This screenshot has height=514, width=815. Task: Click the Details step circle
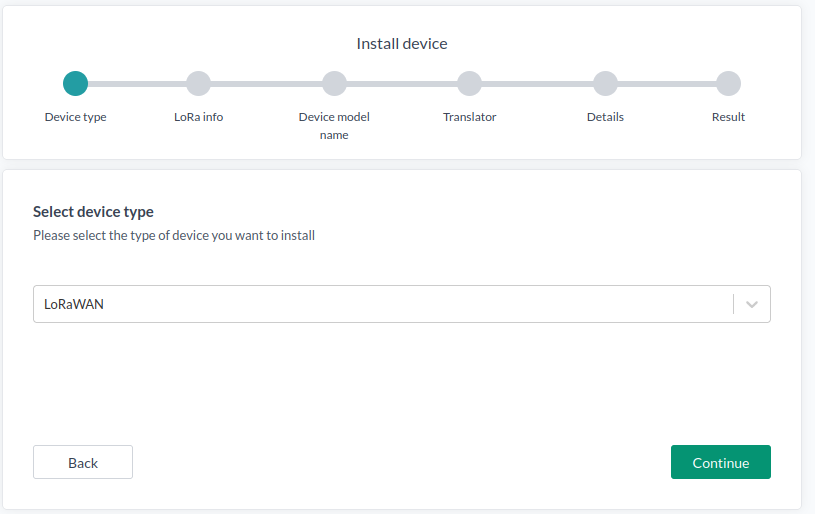[605, 83]
